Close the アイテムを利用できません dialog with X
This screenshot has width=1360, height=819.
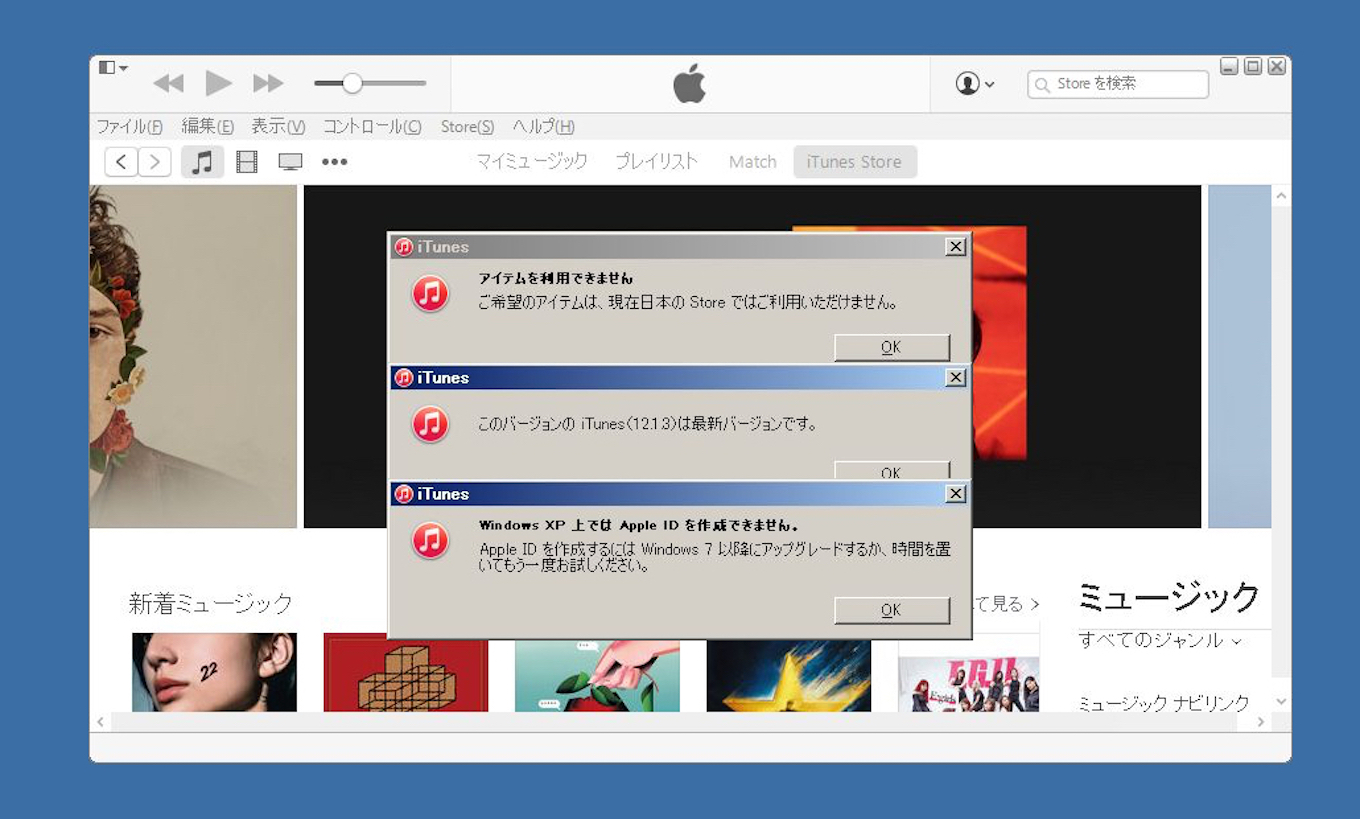pyautogui.click(x=956, y=246)
